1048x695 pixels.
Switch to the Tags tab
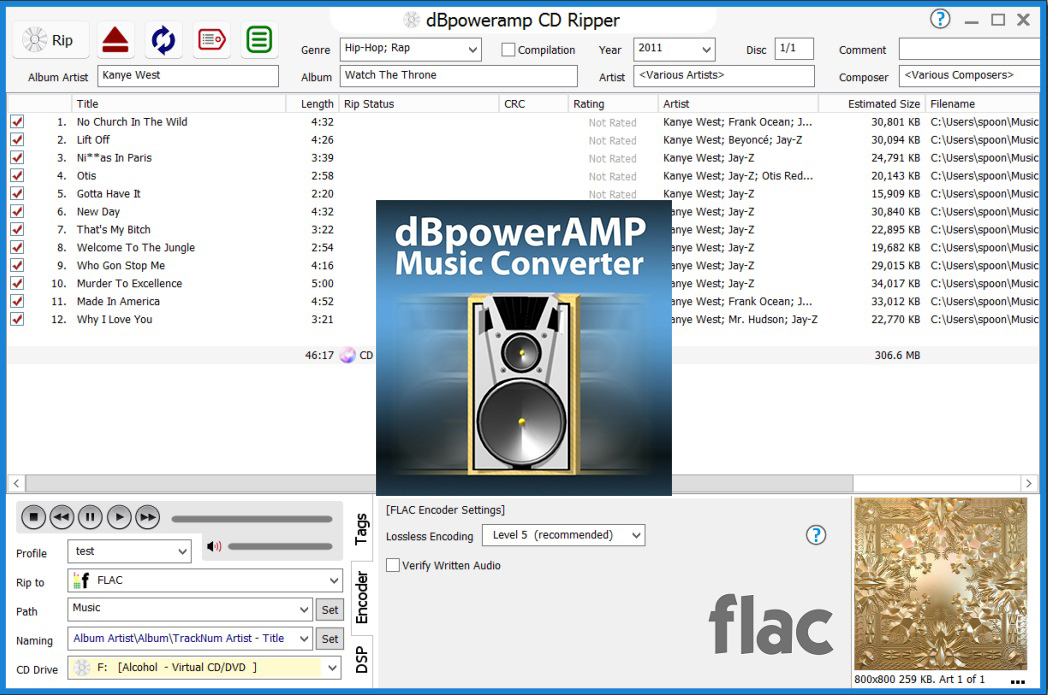[362, 529]
